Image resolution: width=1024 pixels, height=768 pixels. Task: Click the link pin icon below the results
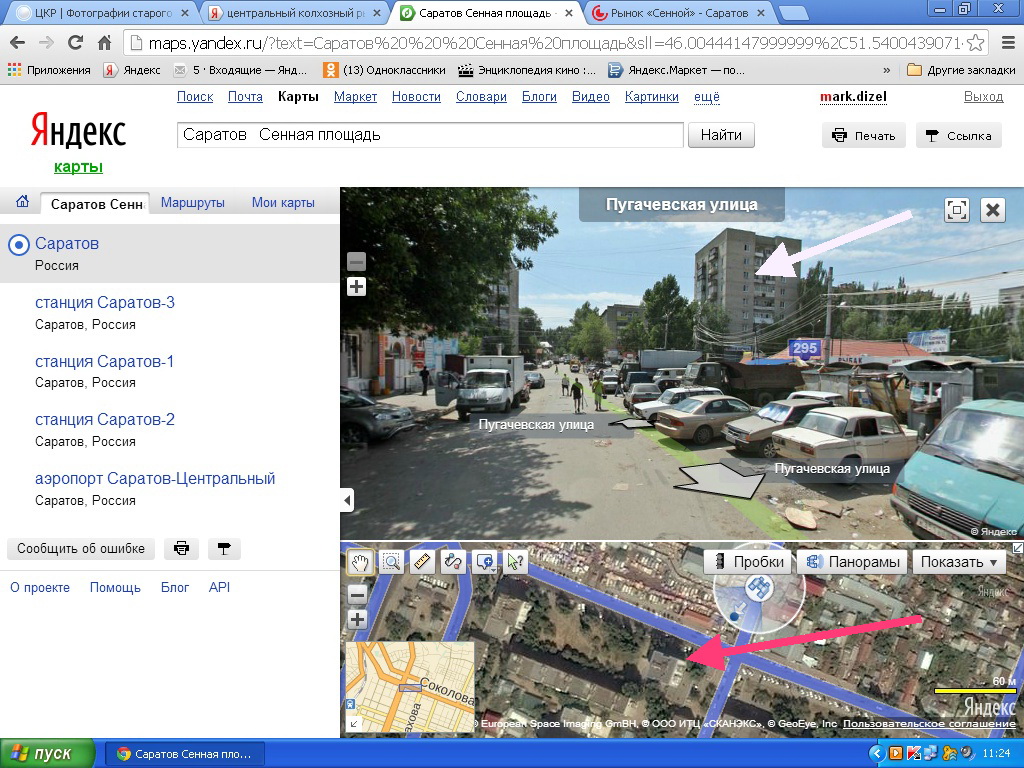(224, 549)
